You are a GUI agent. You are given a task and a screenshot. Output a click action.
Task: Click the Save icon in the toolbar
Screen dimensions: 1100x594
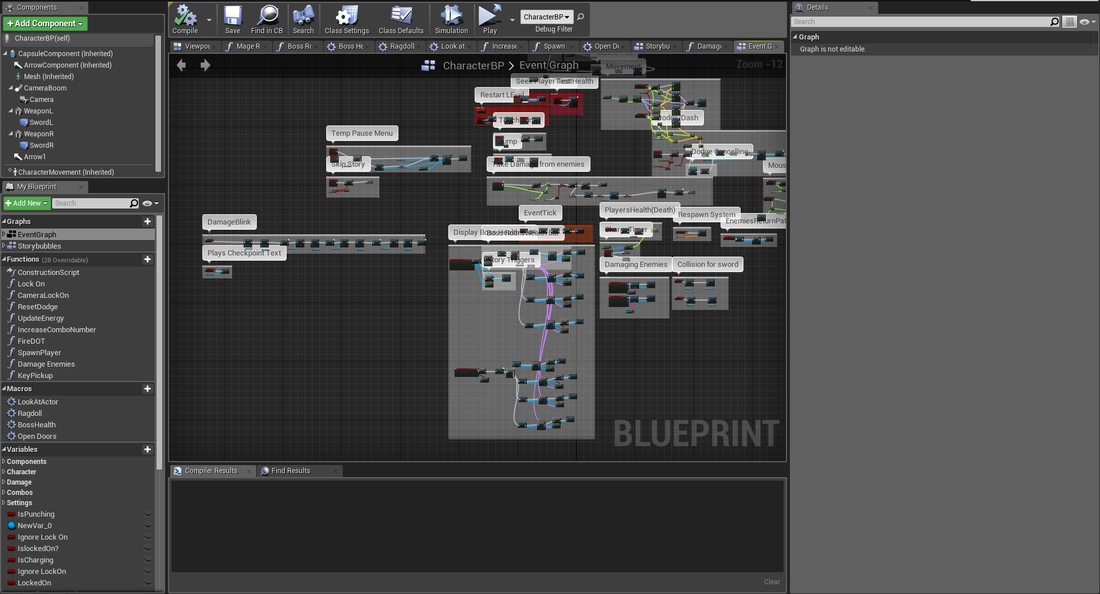pos(232,15)
